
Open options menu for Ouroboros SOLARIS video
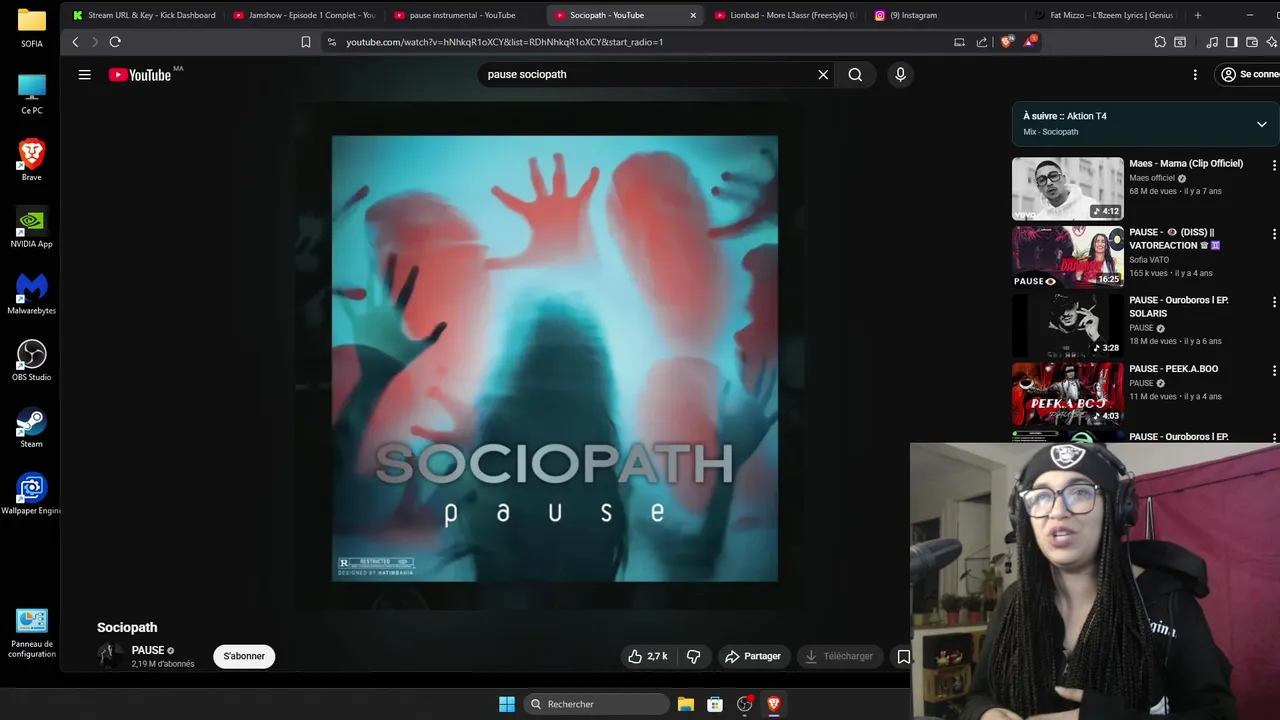pos(1273,302)
